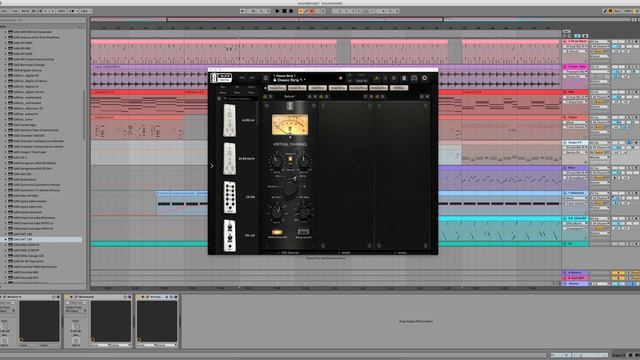Click the arrangement overview loop region bar

(305, 19)
